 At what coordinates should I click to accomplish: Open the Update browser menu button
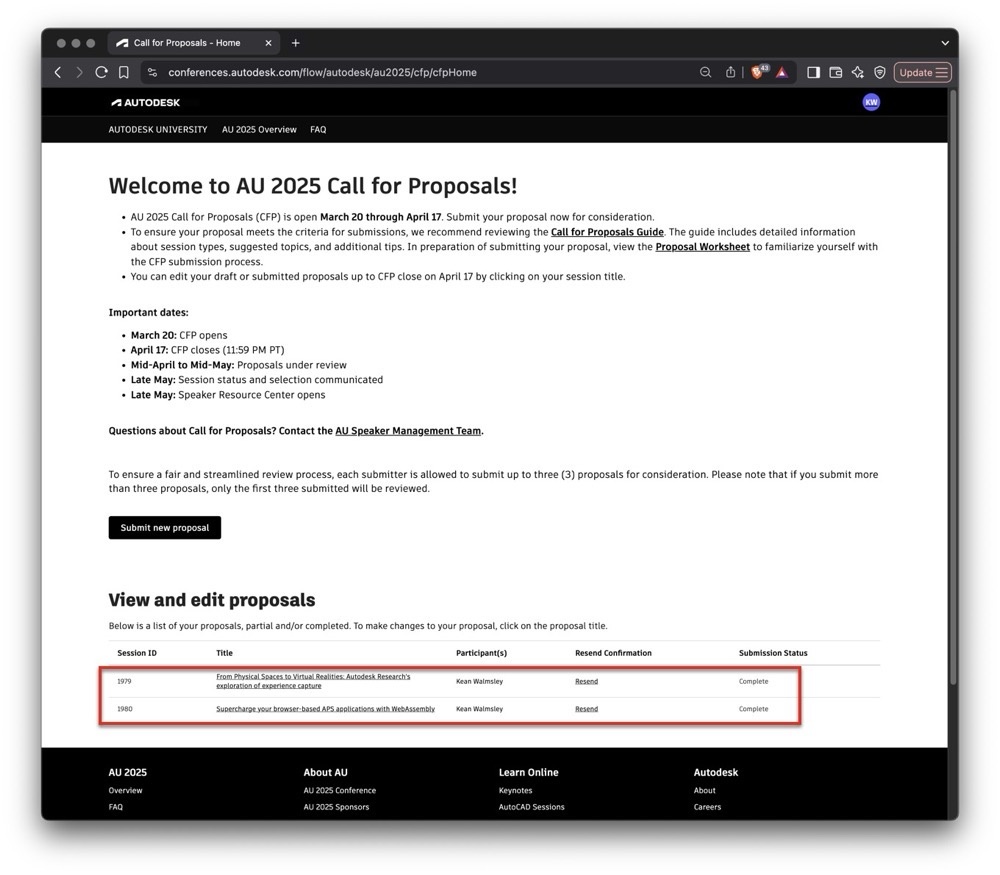point(922,72)
